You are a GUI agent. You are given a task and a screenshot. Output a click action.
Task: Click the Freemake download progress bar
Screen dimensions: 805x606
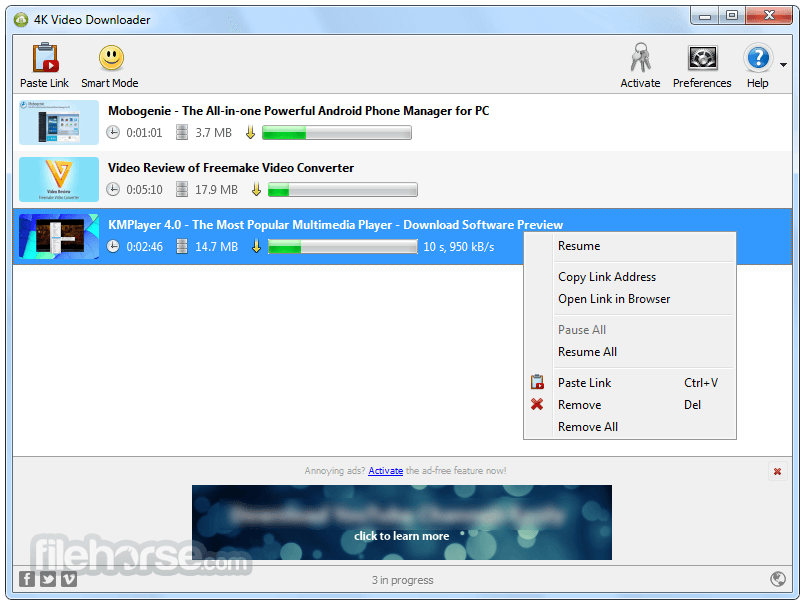pyautogui.click(x=343, y=190)
